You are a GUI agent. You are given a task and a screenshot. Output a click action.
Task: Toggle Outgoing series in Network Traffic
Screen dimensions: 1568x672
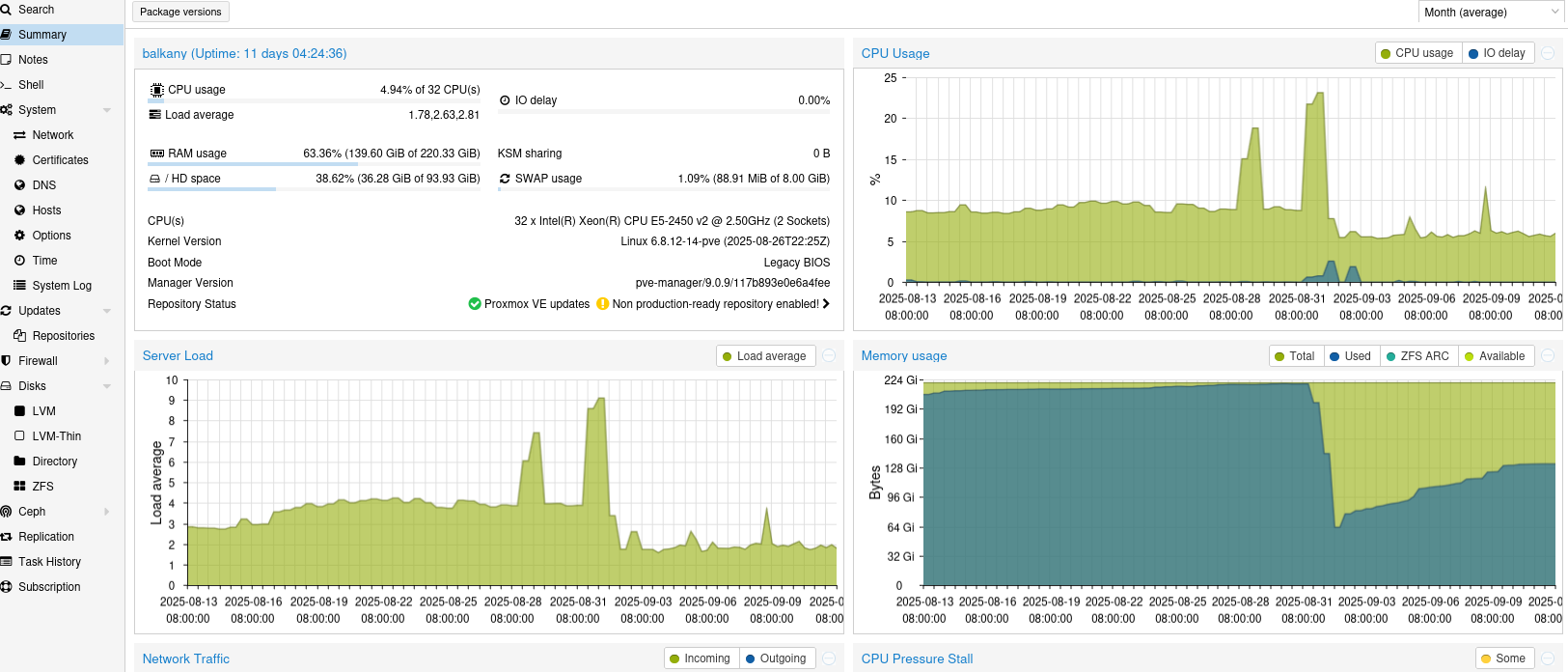click(775, 658)
